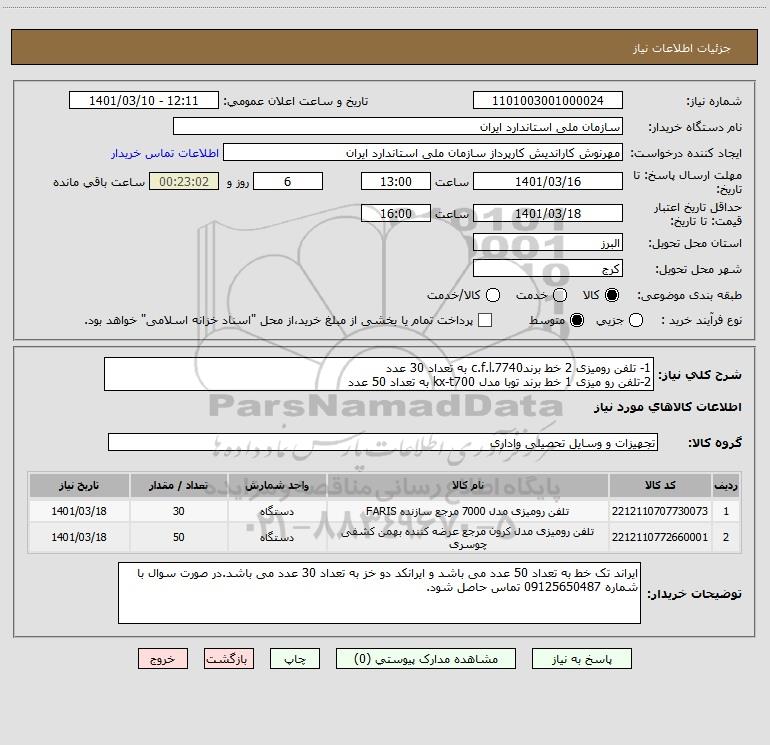Click the response deadline date 1401/03/16
Image resolution: width=770 pixels, height=745 pixels.
tap(548, 181)
